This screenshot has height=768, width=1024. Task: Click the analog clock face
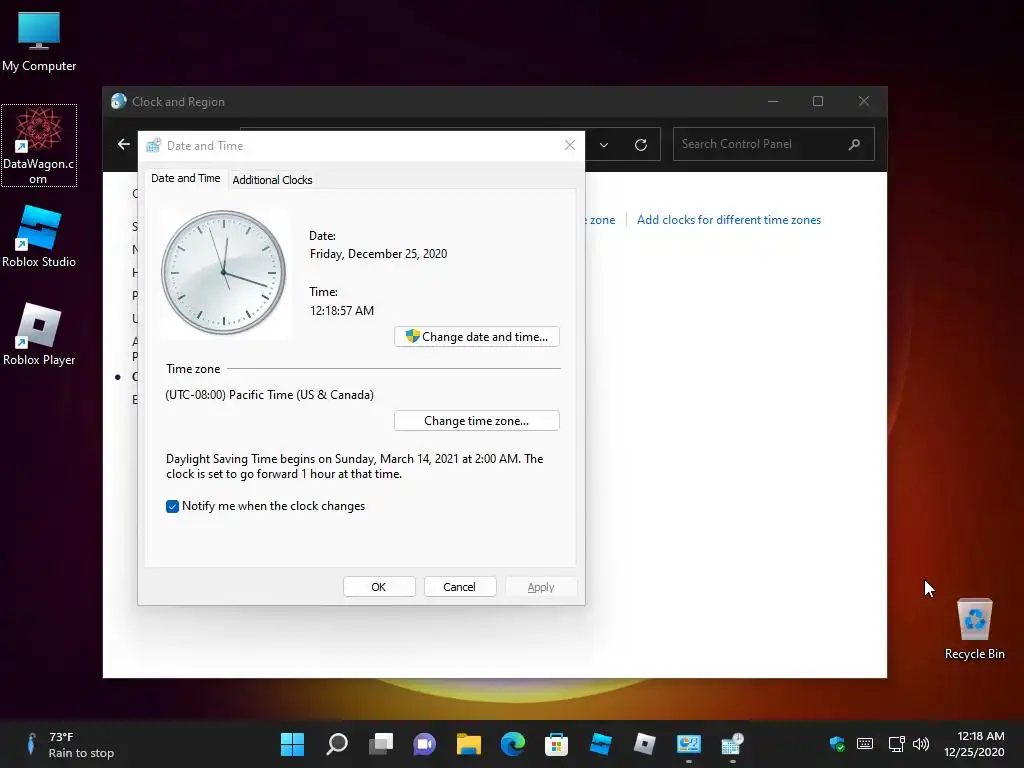click(223, 272)
